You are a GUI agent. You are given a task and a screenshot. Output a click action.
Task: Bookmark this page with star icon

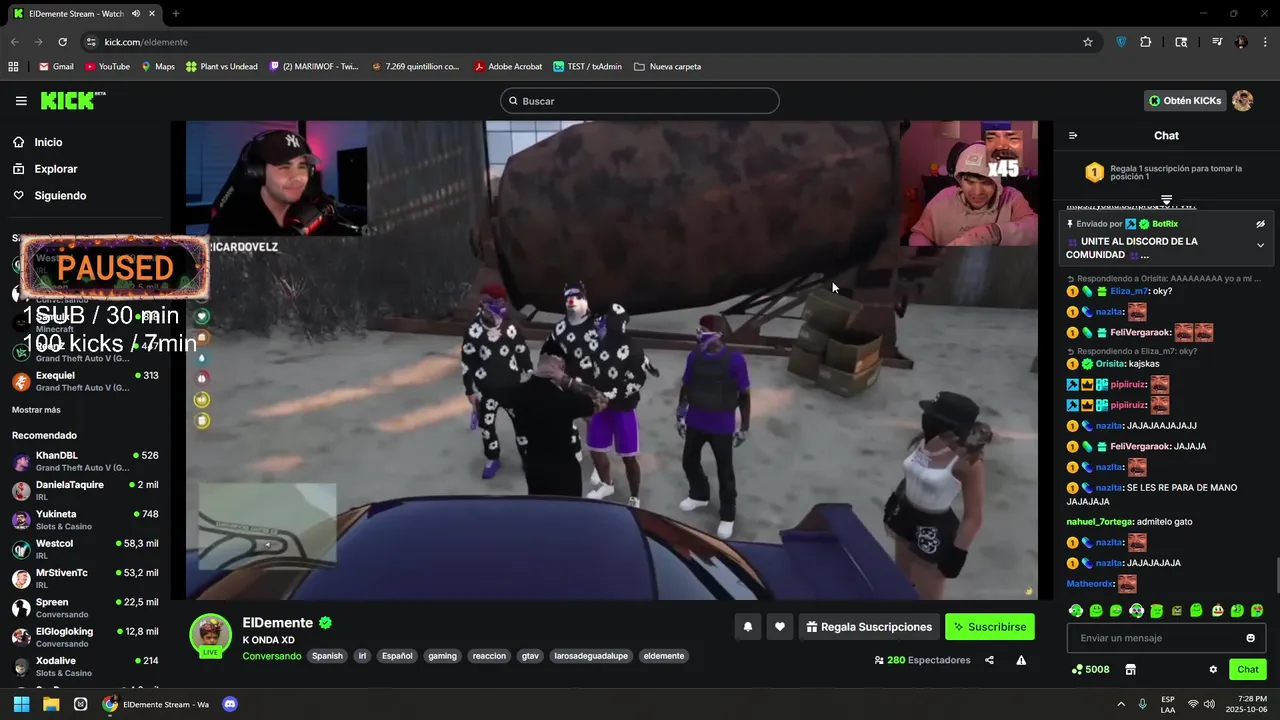click(x=1088, y=42)
